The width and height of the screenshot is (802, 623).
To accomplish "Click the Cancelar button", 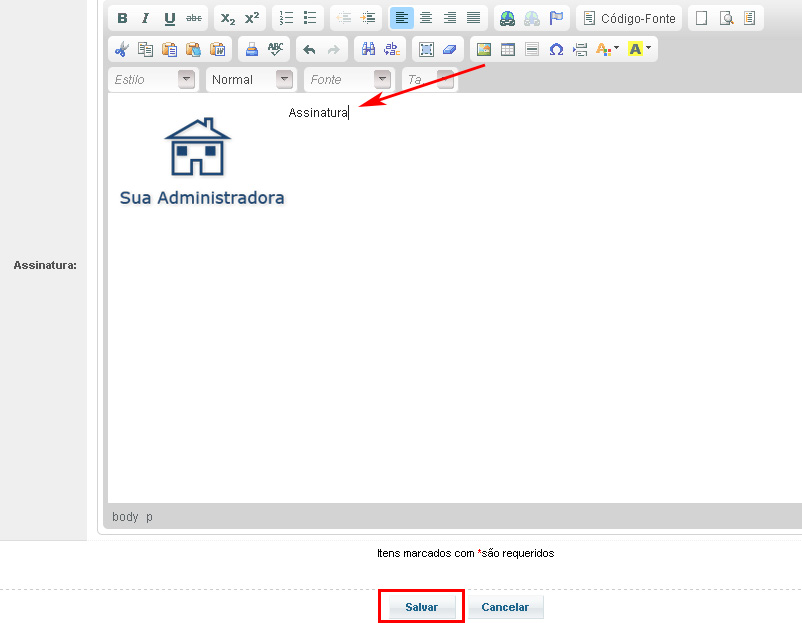I will 505,607.
